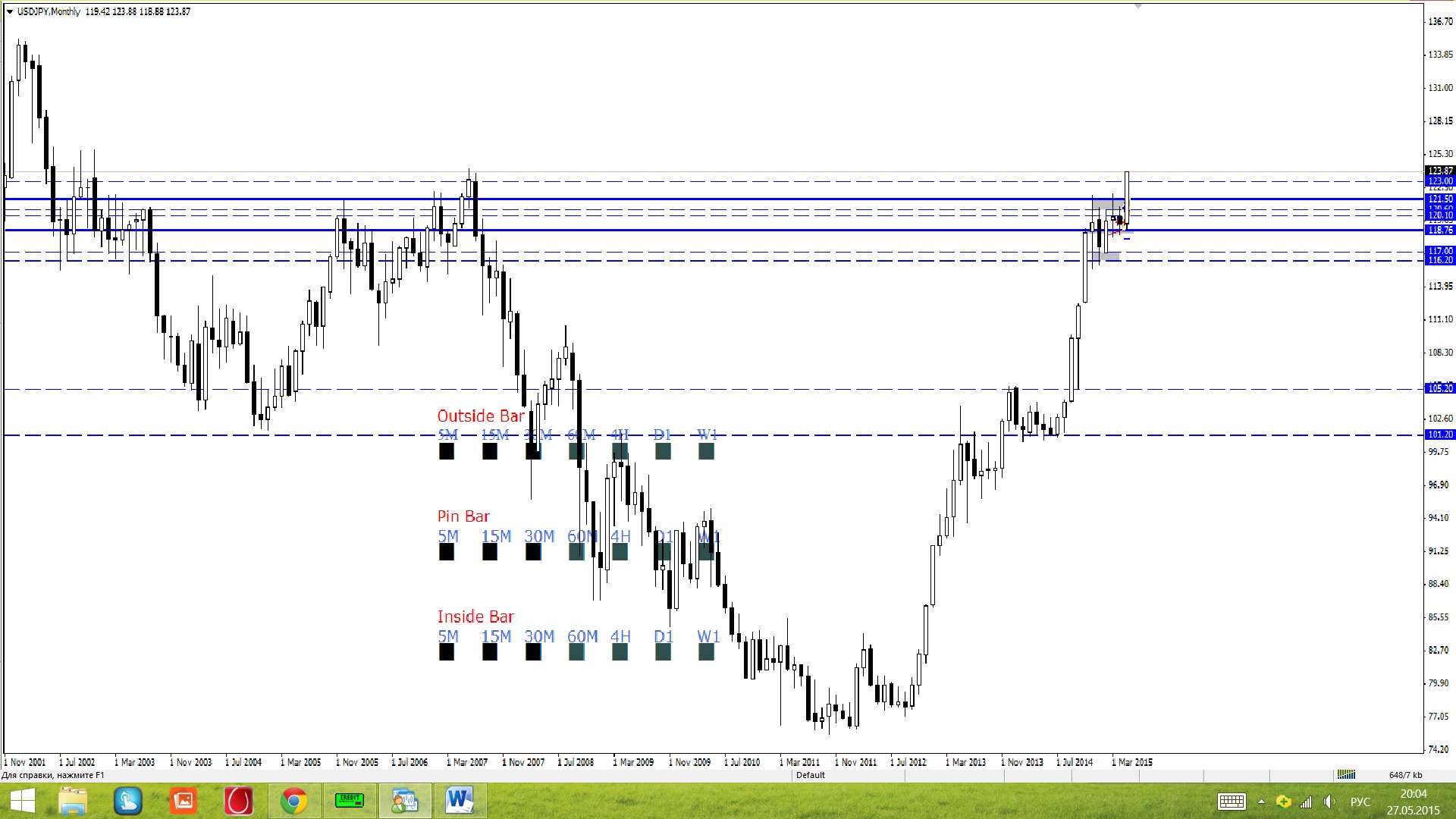Click the USDJPY,Monthly chart title text
The image size is (1456, 819).
click(x=49, y=11)
